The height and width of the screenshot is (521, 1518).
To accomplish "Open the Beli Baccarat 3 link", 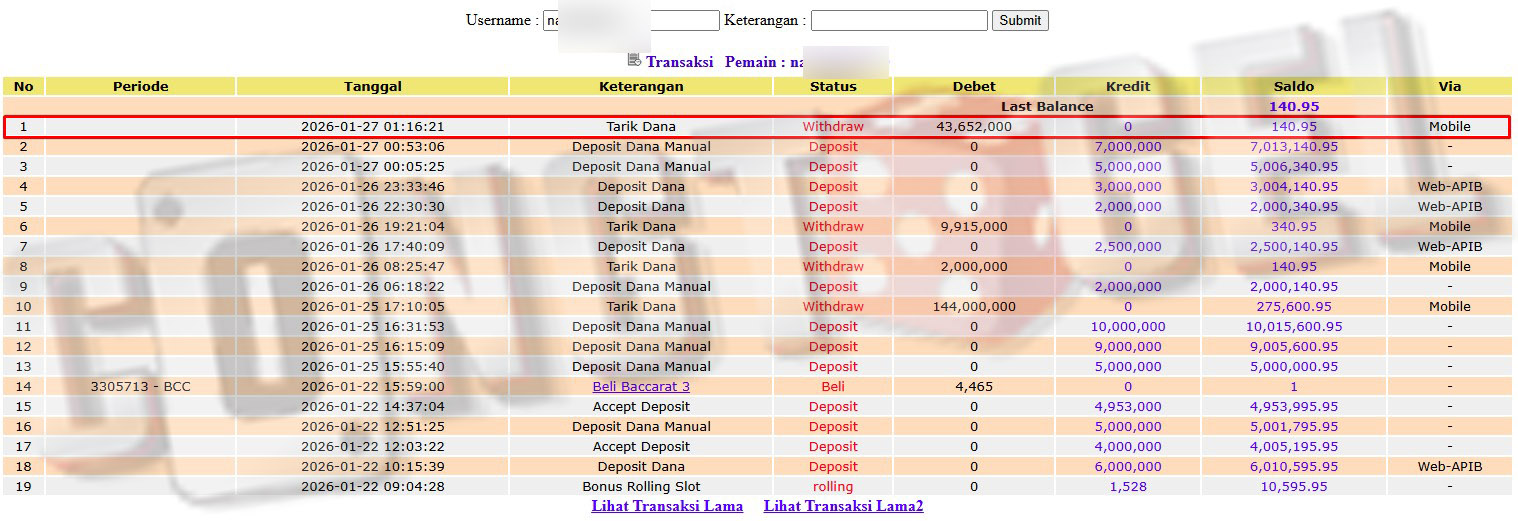I will (x=641, y=386).
